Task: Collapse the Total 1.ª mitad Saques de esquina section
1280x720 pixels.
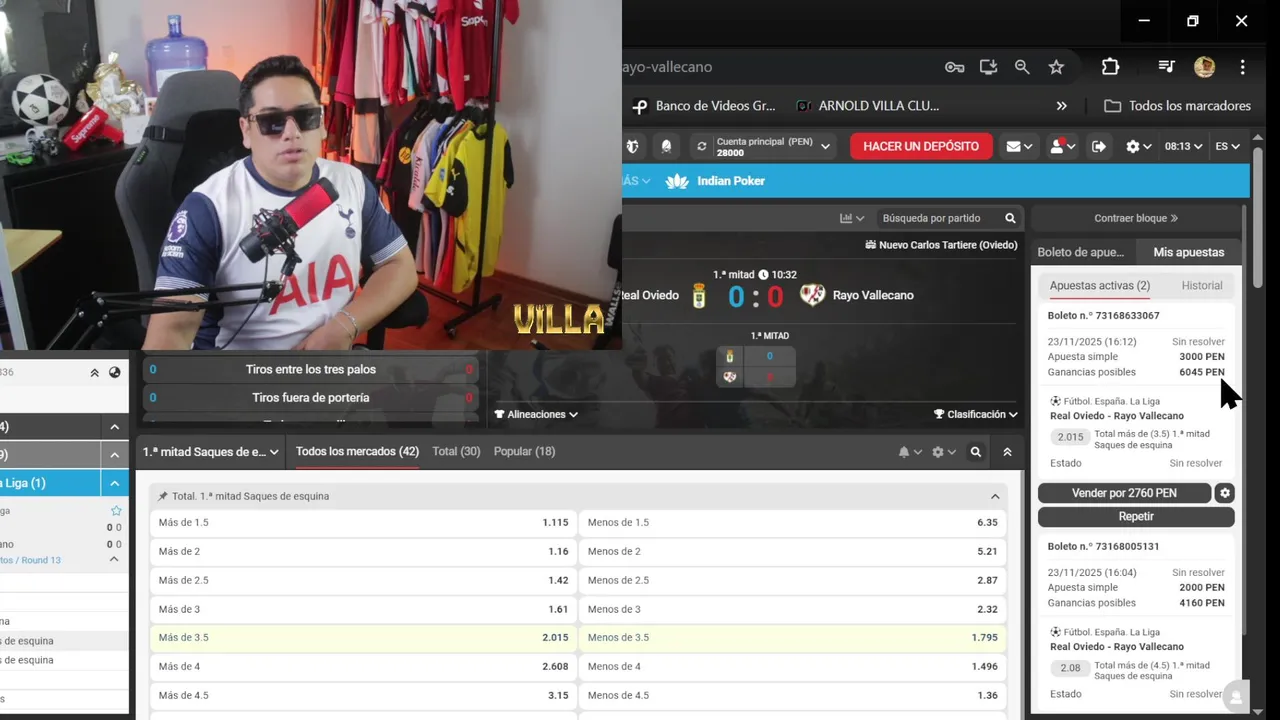Action: [x=995, y=496]
